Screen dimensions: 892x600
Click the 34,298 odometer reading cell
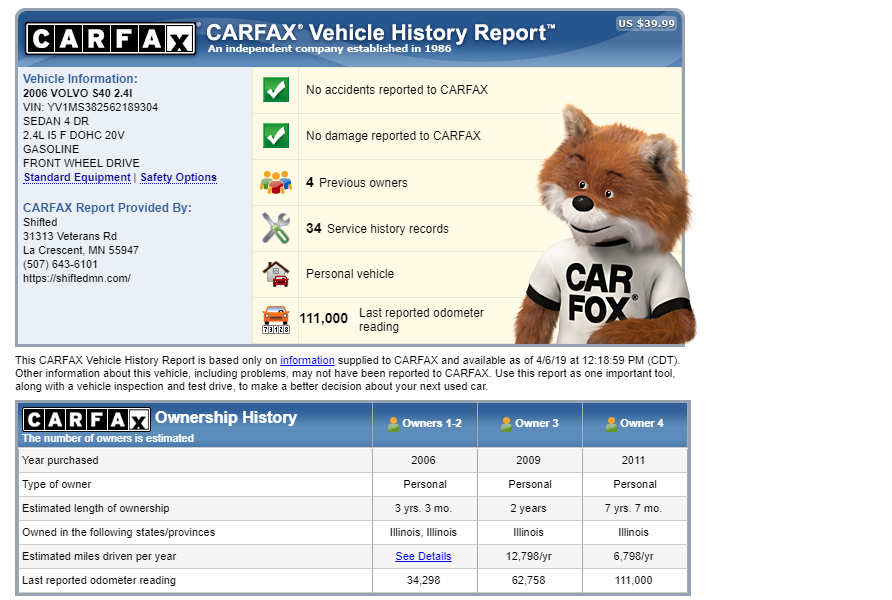click(x=423, y=580)
